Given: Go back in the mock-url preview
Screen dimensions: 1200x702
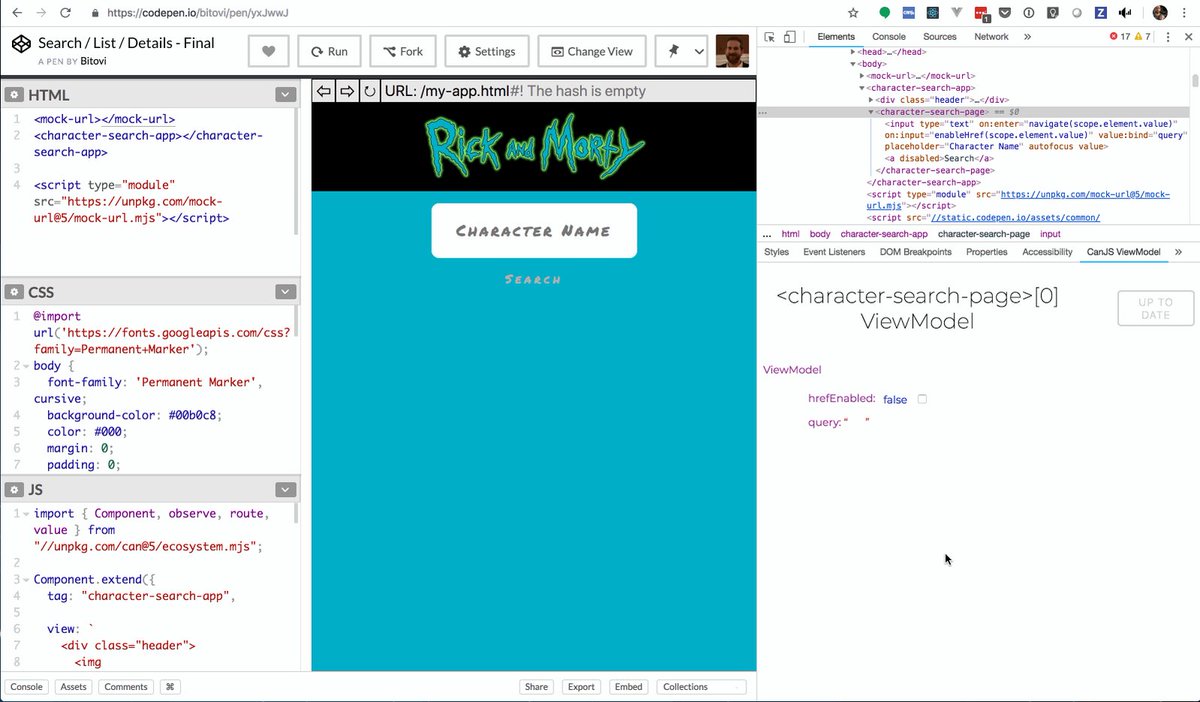Looking at the screenshot, I should [x=323, y=91].
